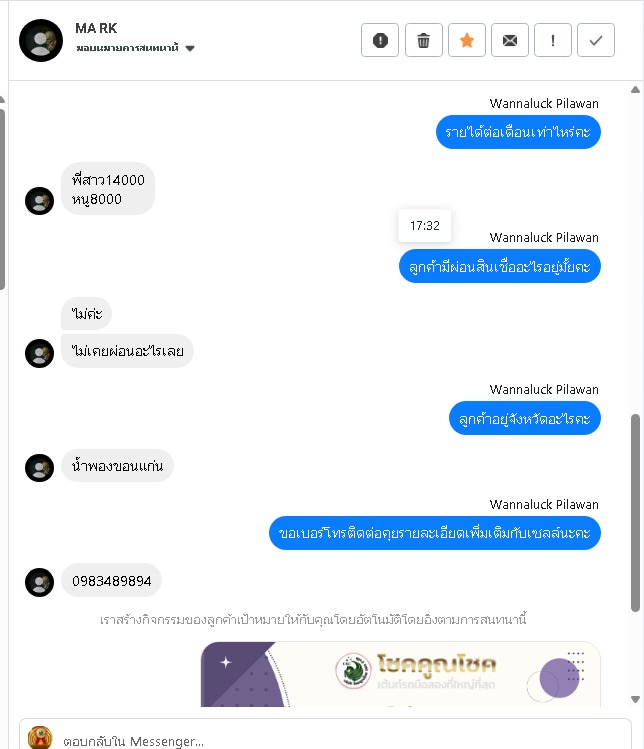The height and width of the screenshot is (749, 644).
Task: Mark as unread with envelope icon
Action: [510, 40]
